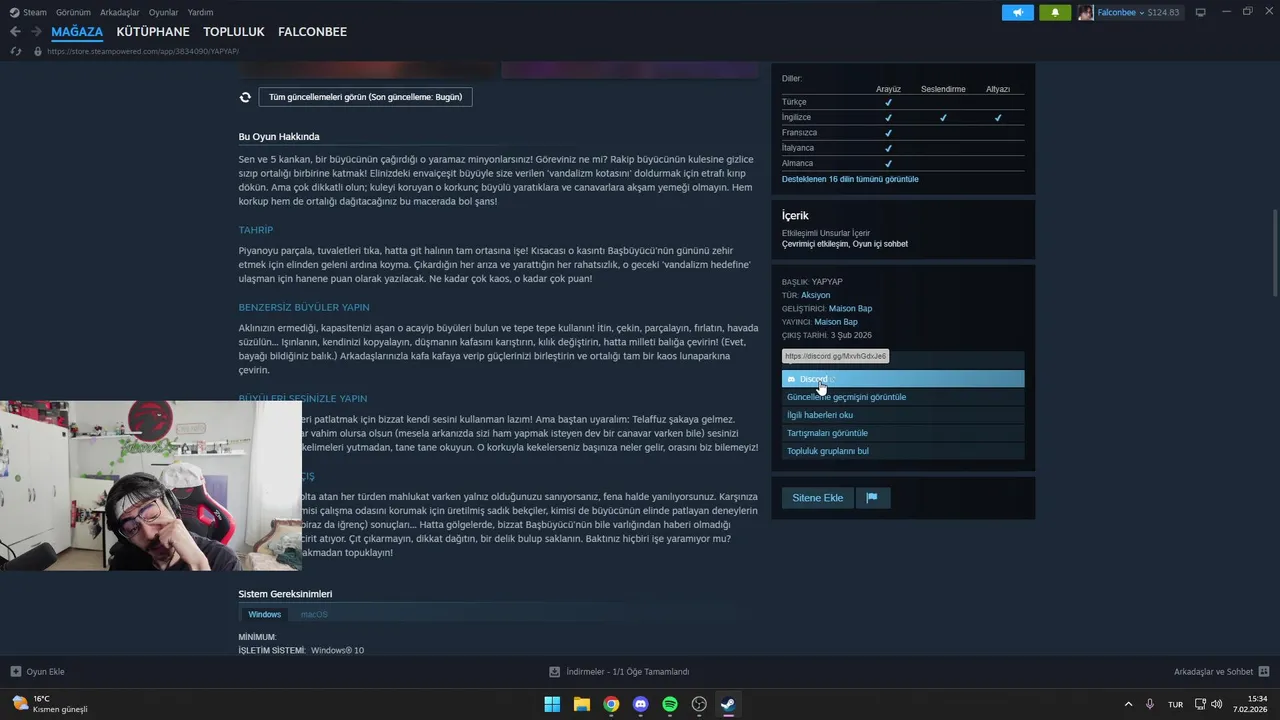Select the Windows system requirements tab
The width and height of the screenshot is (1280, 720).
pos(265,614)
